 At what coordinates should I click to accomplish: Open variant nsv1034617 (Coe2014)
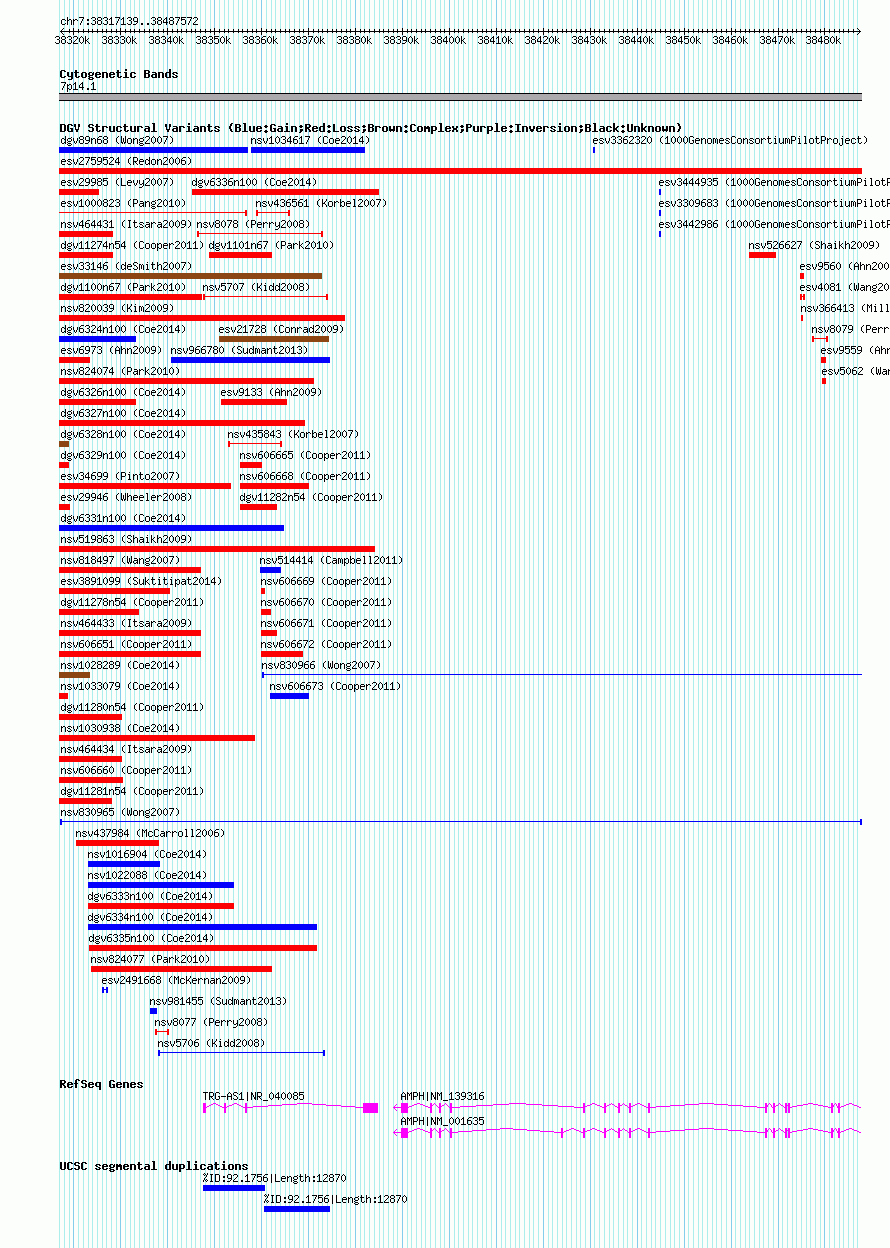click(309, 141)
